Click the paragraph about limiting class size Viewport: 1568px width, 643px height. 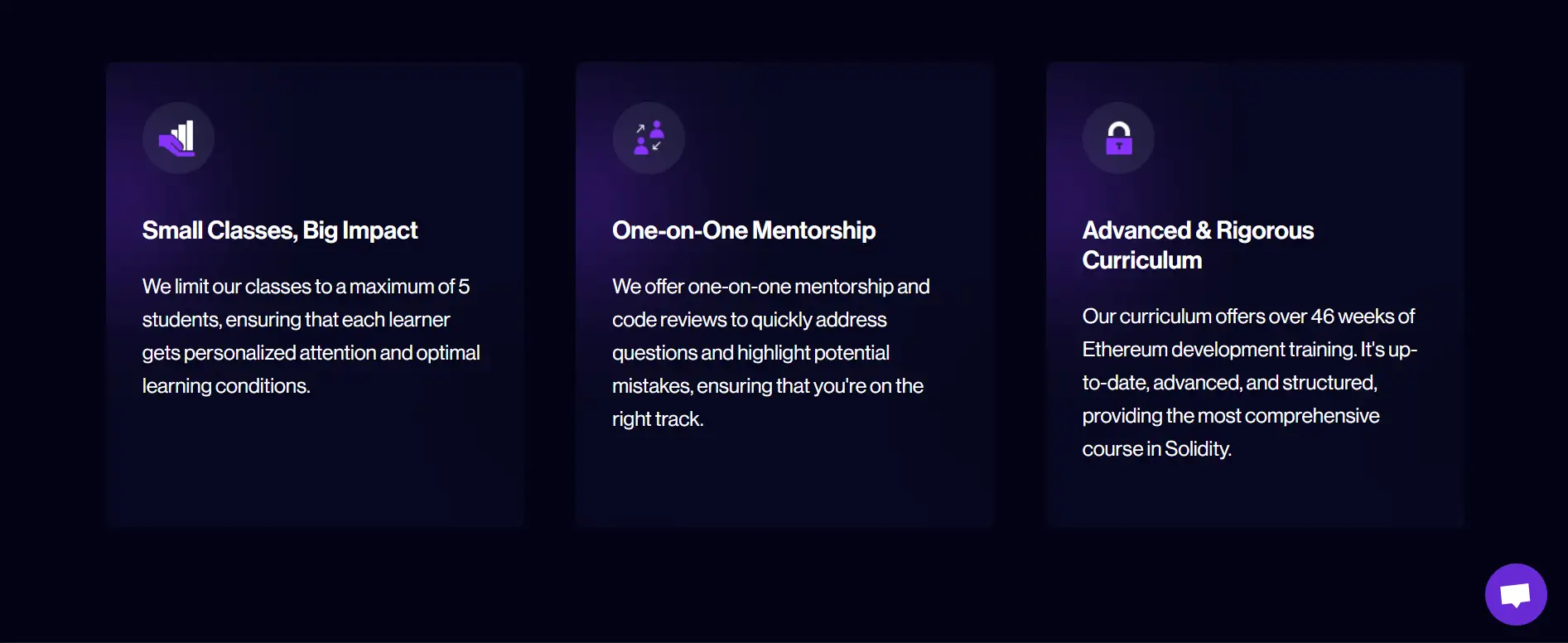[311, 336]
